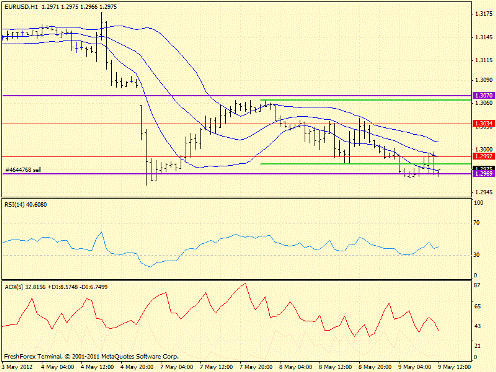Click the '9 May 12:00' time label

(x=454, y=367)
